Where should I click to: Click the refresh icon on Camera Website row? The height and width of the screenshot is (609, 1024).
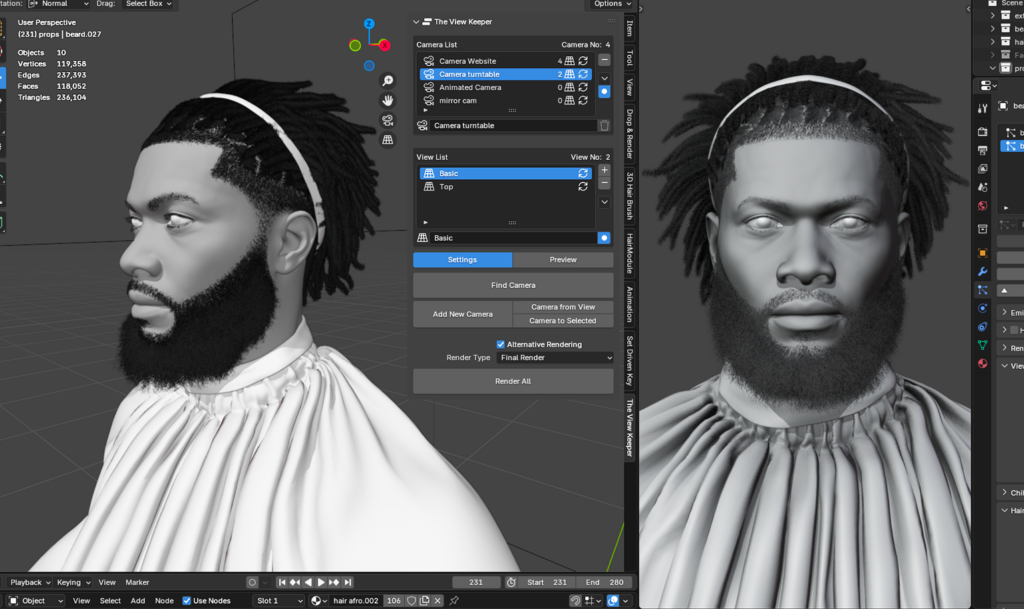[x=583, y=61]
